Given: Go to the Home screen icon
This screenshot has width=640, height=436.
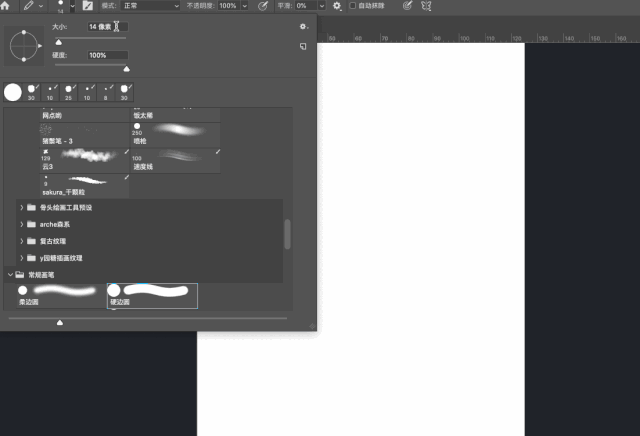Looking at the screenshot, I should (5, 6).
